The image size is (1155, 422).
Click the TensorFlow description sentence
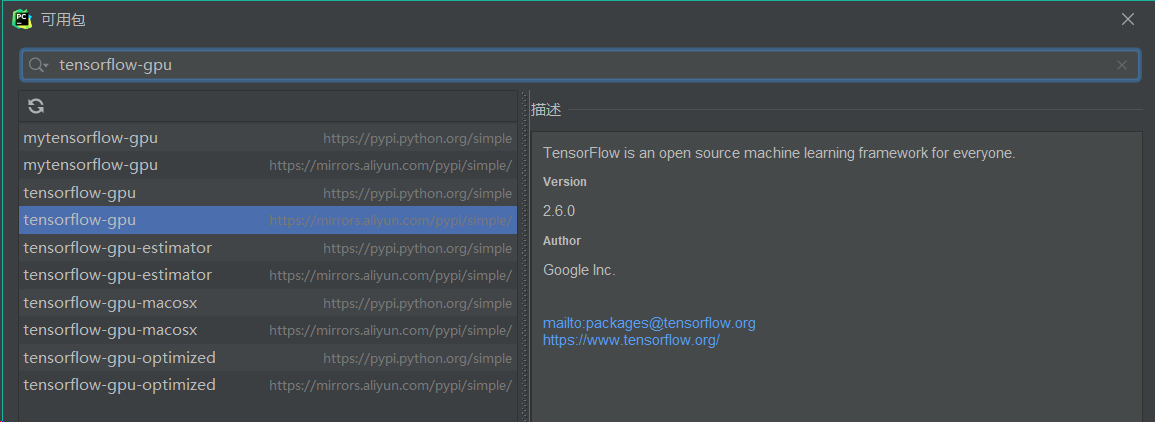[779, 153]
